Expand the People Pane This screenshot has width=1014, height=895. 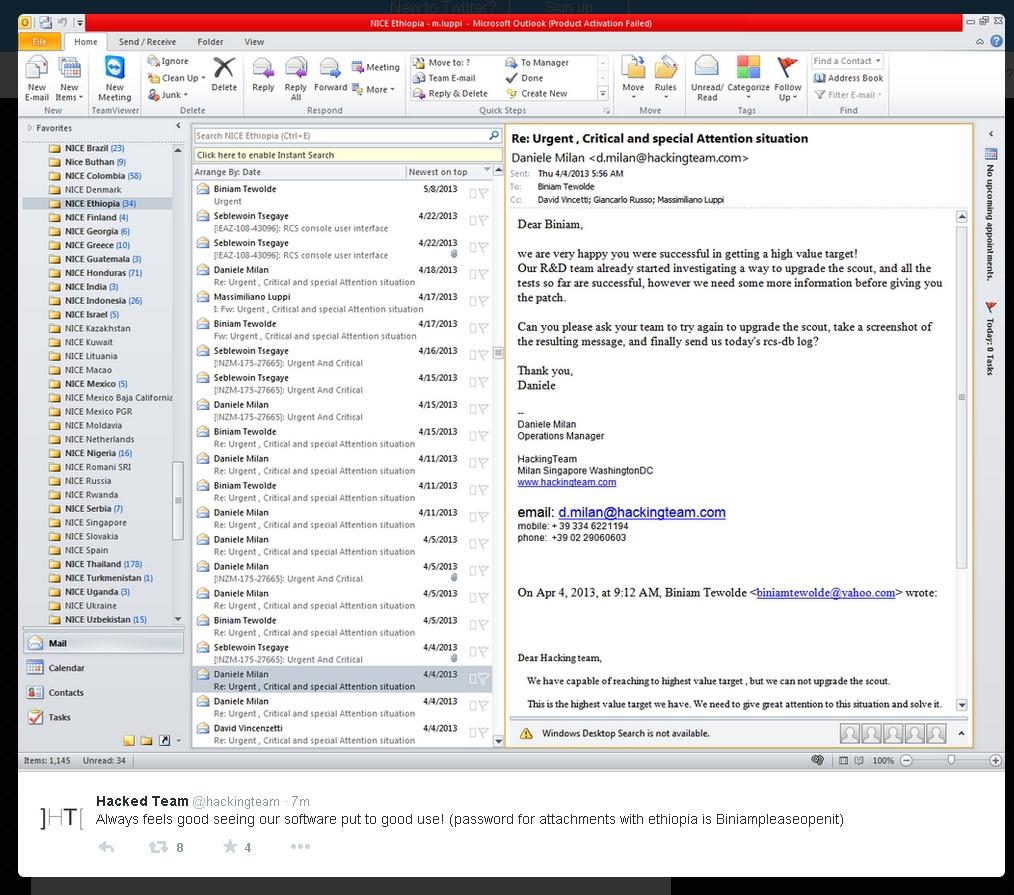[961, 733]
